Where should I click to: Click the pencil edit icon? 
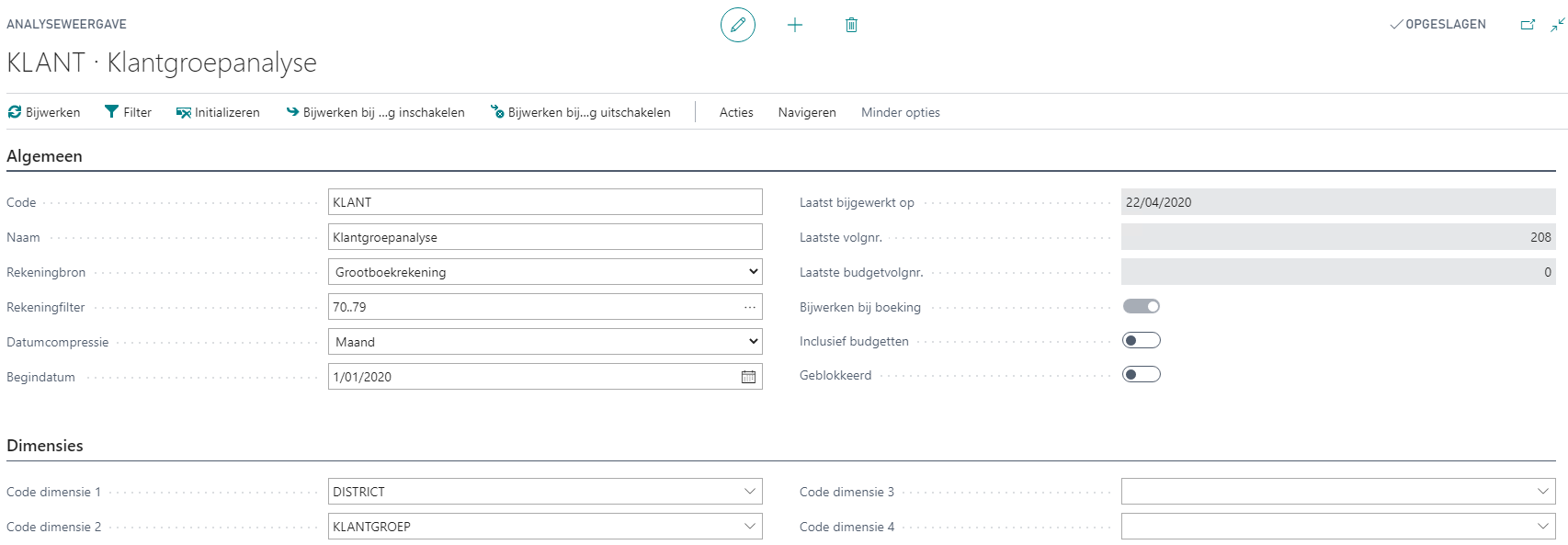pyautogui.click(x=738, y=25)
